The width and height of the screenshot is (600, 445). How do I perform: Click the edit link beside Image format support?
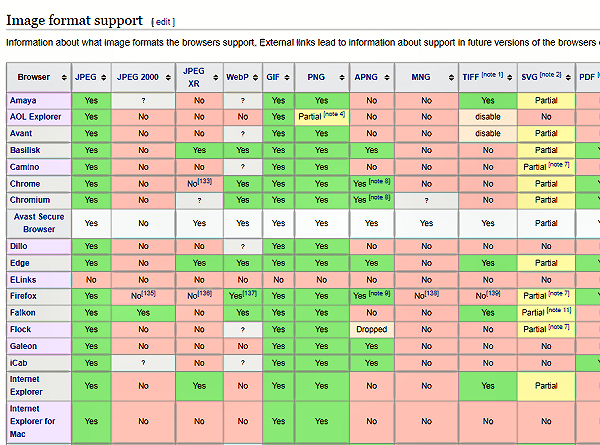163,22
